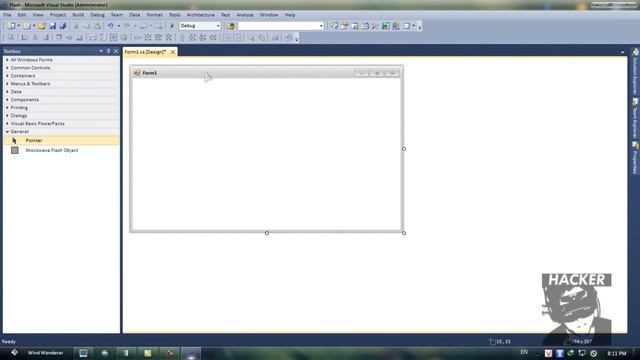Show the collapsed Team Explorer side tab
Image resolution: width=640 pixels, height=360 pixels.
[x=635, y=118]
